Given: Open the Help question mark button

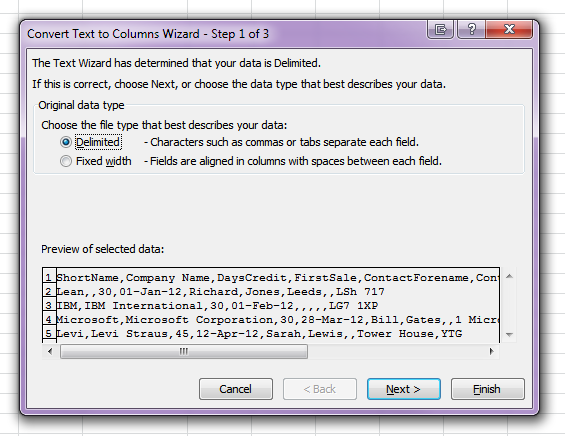Looking at the screenshot, I should [471, 29].
